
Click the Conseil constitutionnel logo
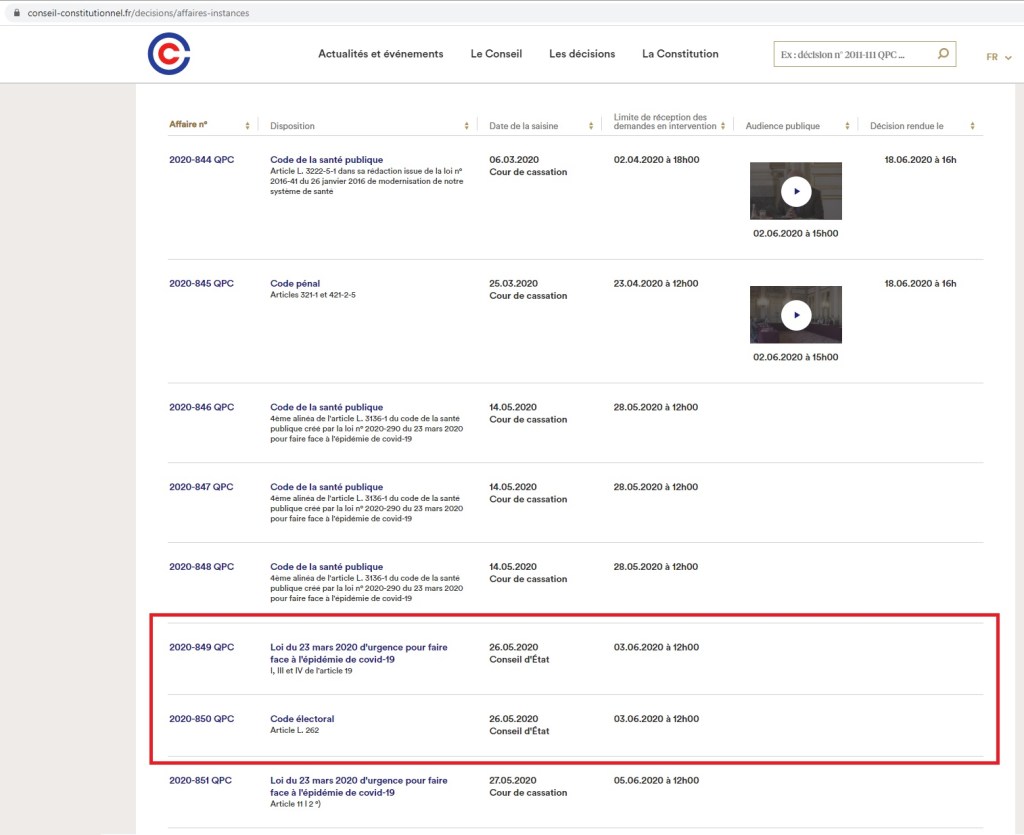coord(168,55)
